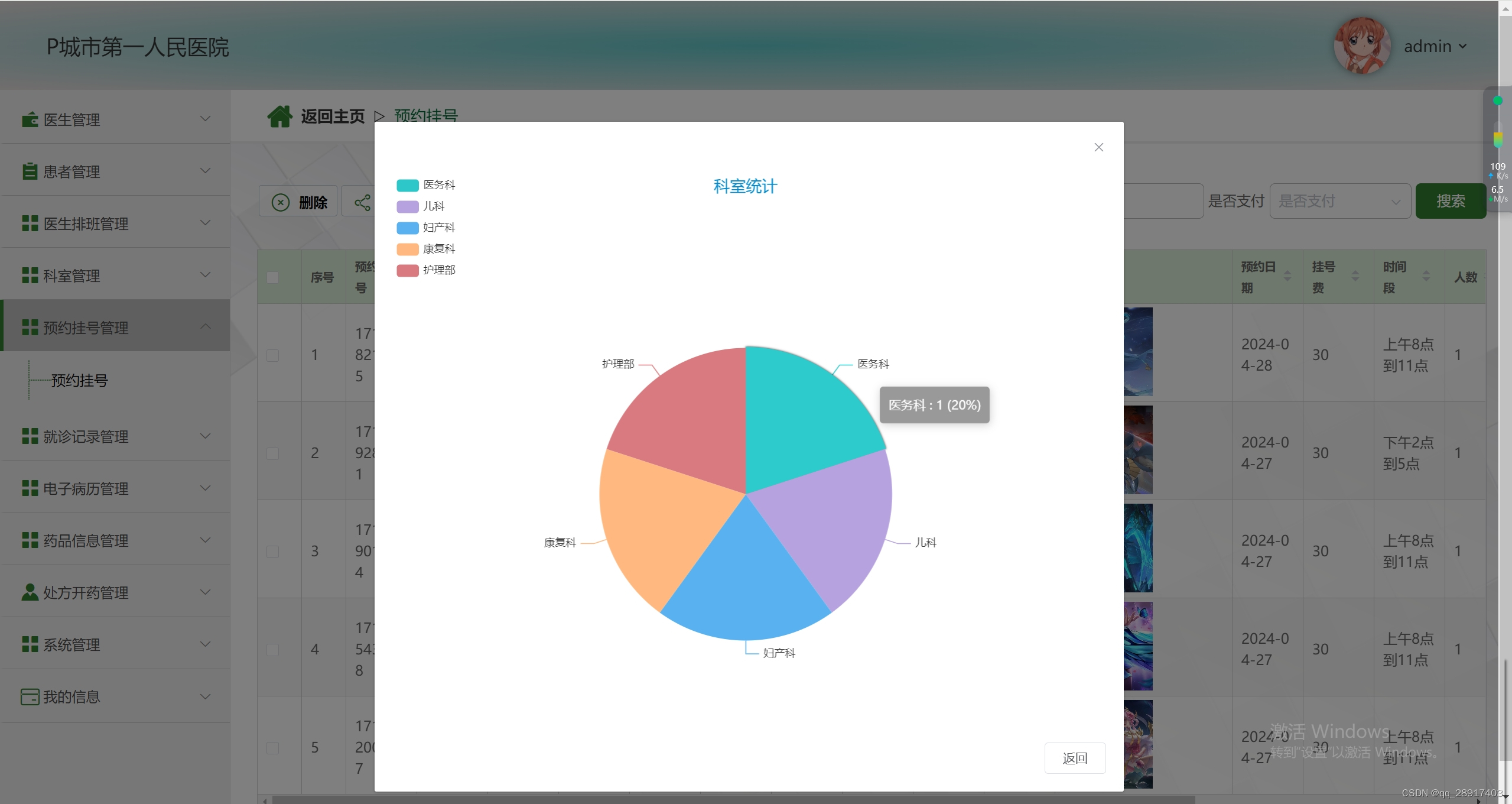Click the 返回 button in dialog
This screenshot has height=804, width=1512.
(x=1075, y=758)
